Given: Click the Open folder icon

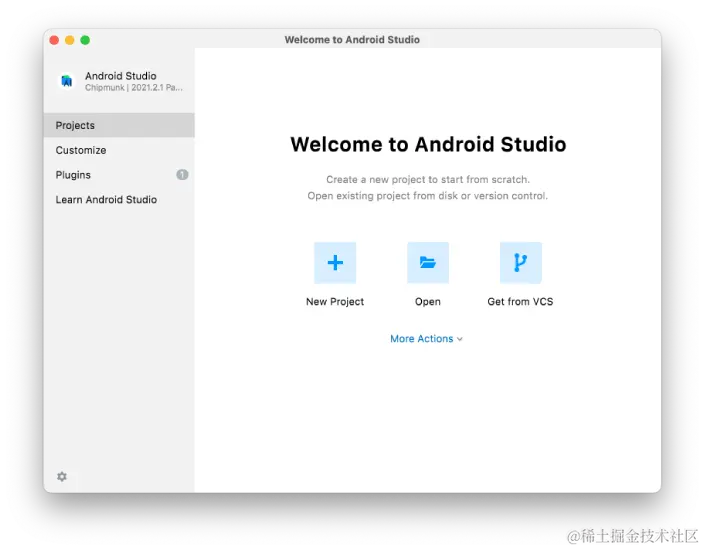Looking at the screenshot, I should [x=427, y=263].
